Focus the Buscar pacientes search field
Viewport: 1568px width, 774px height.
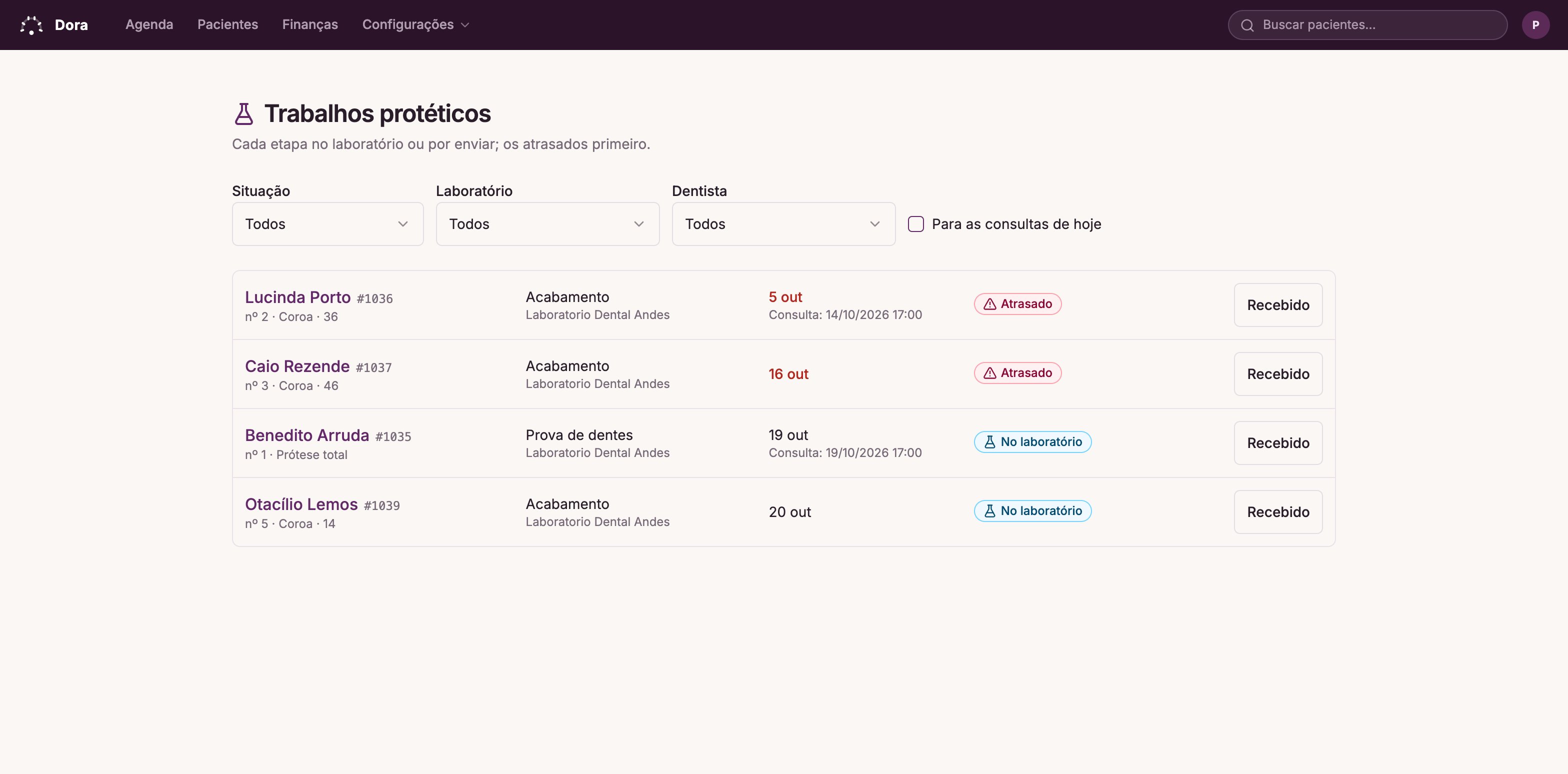pos(1367,25)
